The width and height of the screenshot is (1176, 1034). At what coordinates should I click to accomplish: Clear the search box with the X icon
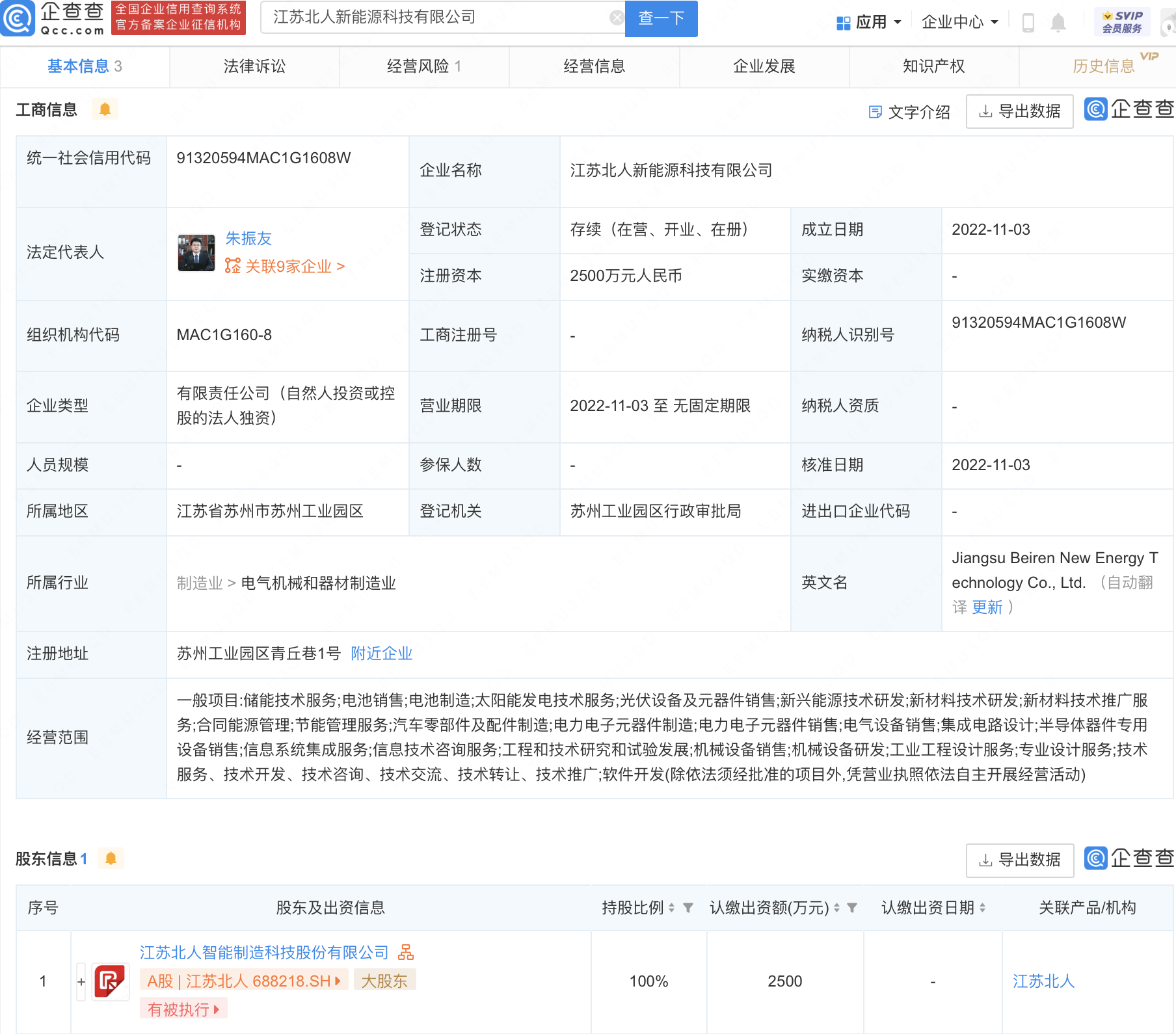click(x=617, y=18)
